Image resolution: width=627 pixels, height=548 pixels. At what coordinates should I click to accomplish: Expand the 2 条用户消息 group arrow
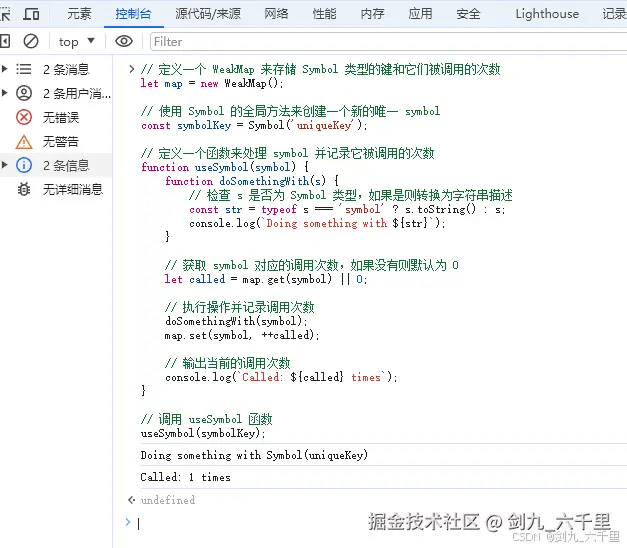4,93
